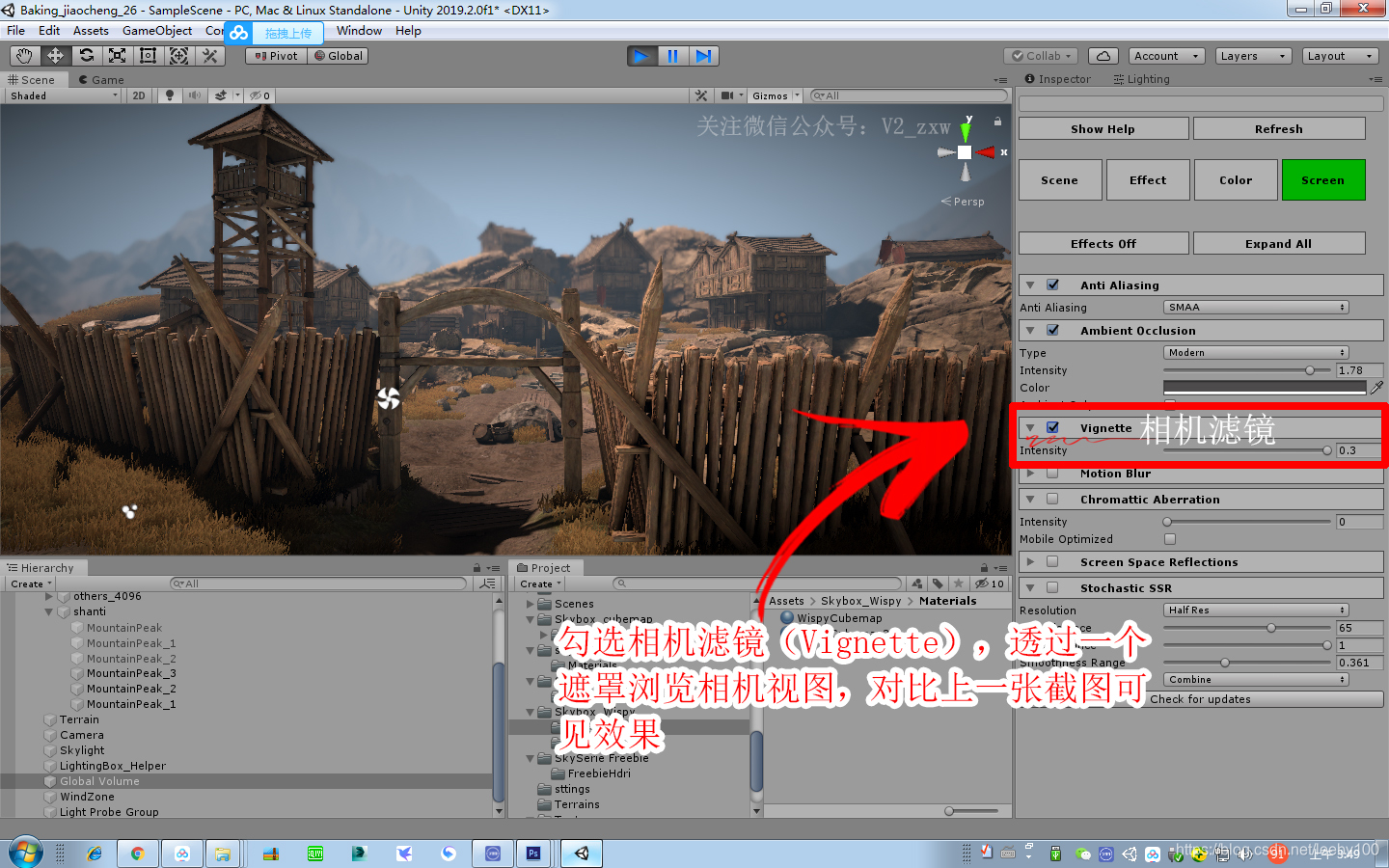1389x868 pixels.
Task: Open the Window menu
Action: tap(359, 31)
